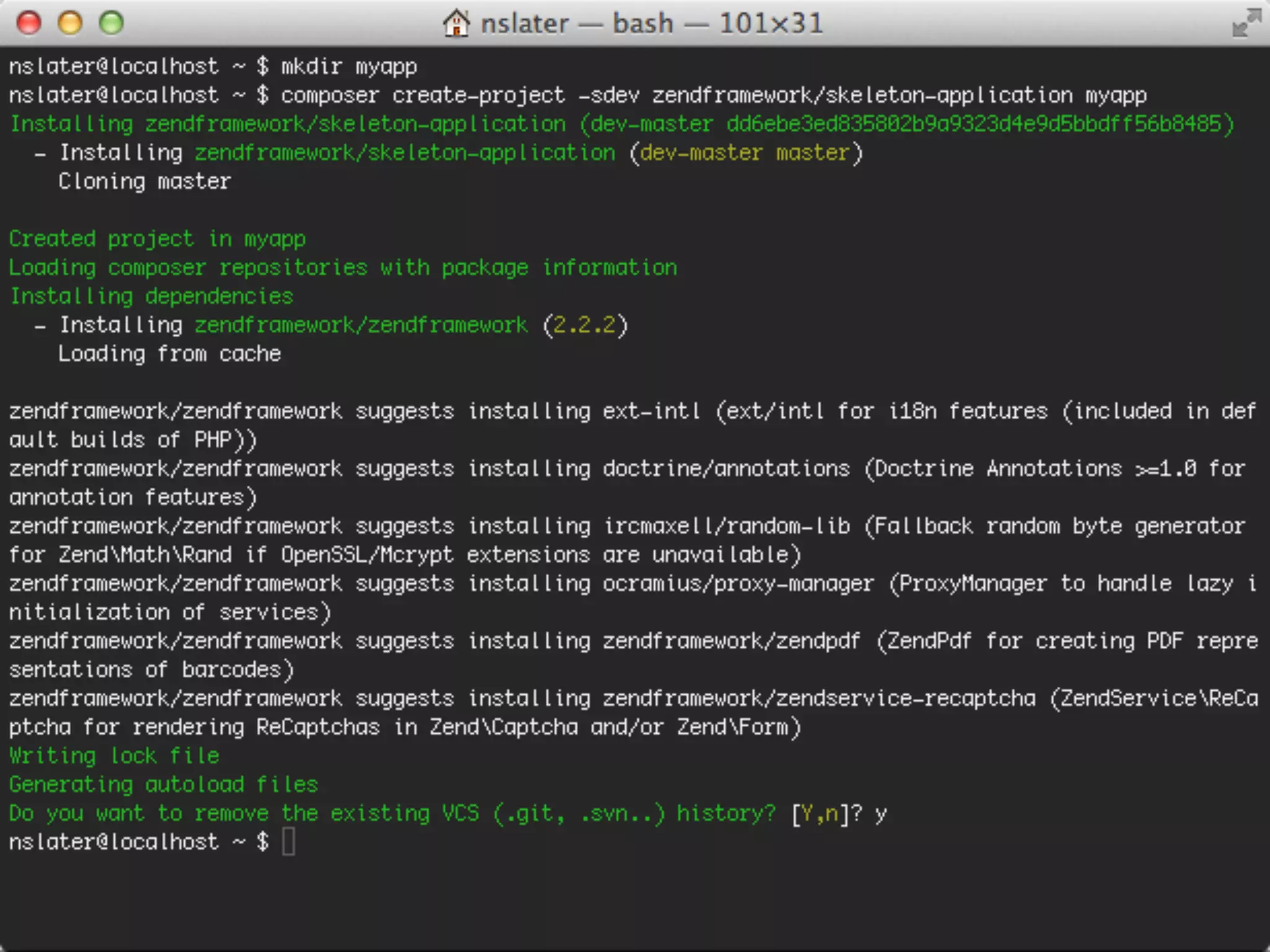The height and width of the screenshot is (952, 1270).
Task: Click 'Generating autoload files' green text
Action: tap(163, 785)
